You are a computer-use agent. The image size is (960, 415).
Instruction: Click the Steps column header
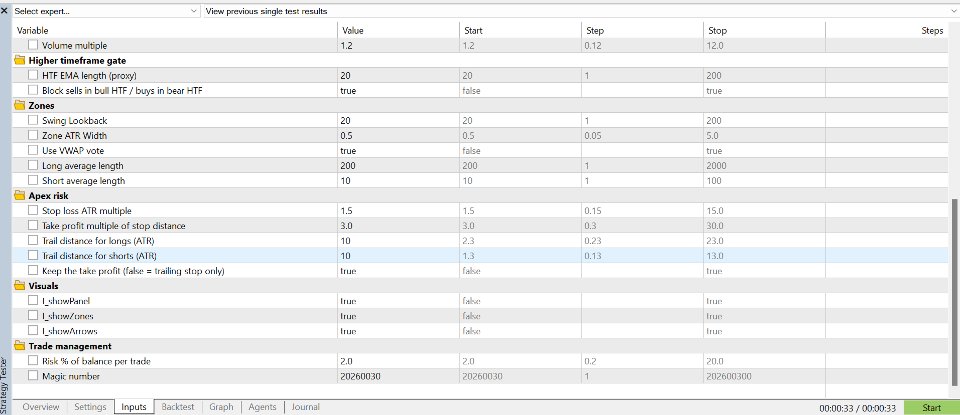coord(887,31)
